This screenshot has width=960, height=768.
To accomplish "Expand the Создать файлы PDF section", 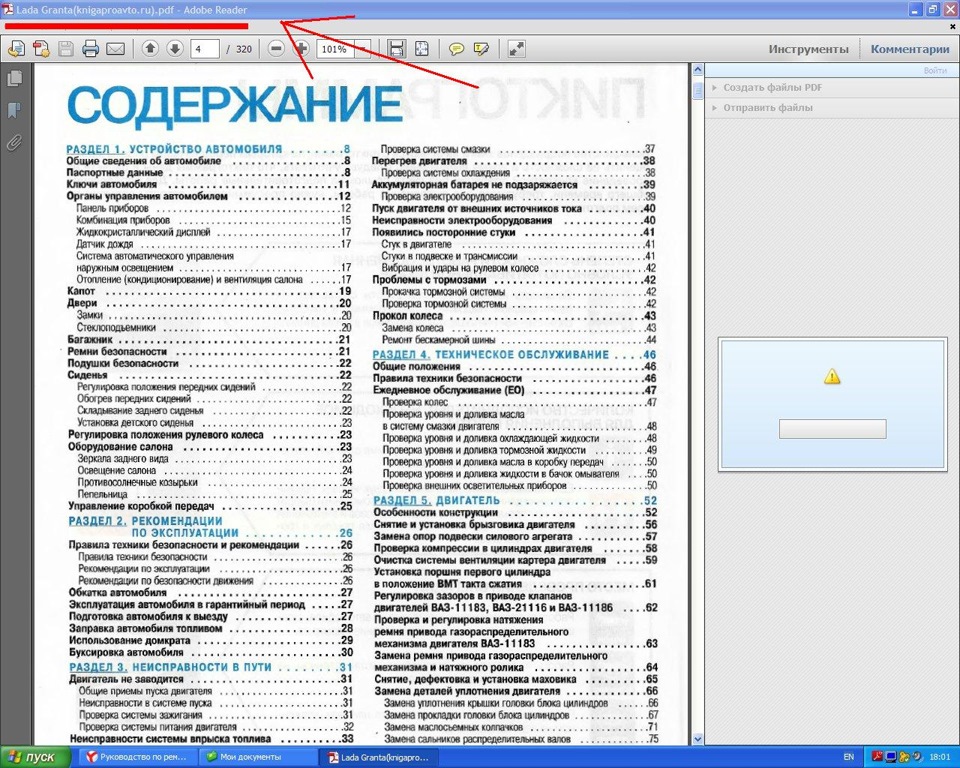I will tap(773, 88).
